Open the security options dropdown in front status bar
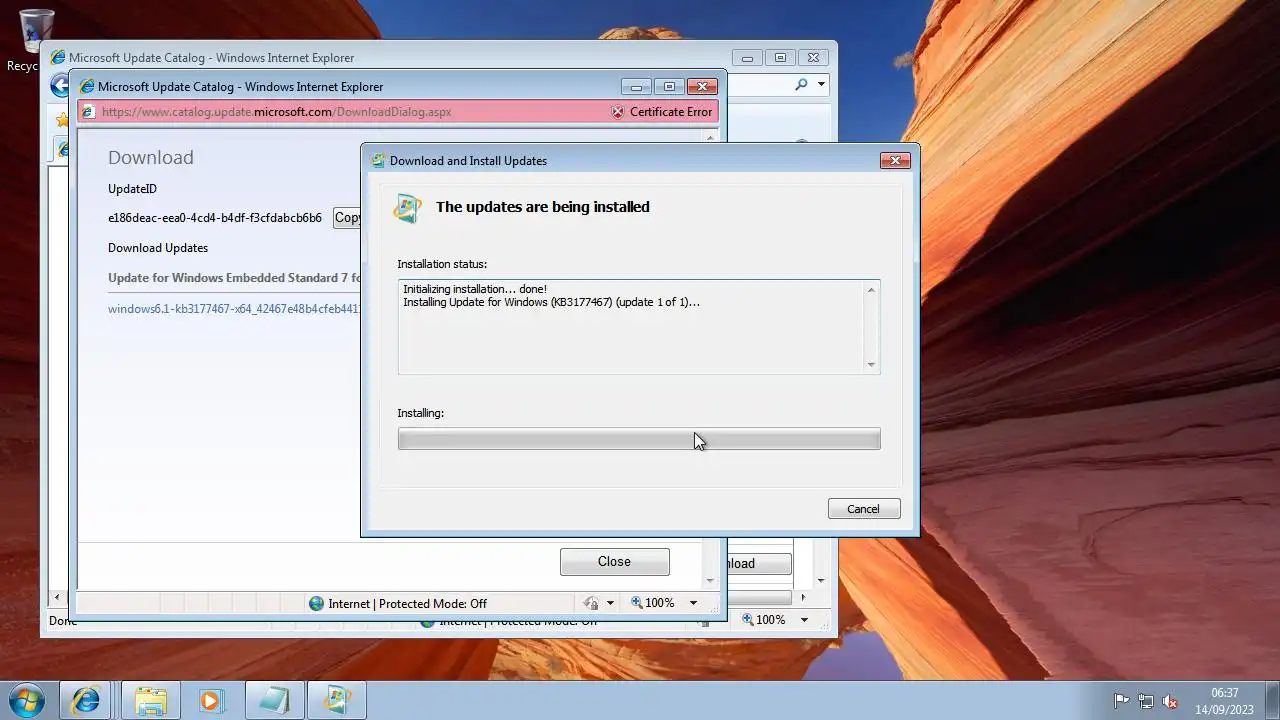Viewport: 1280px width, 720px height. click(x=610, y=603)
